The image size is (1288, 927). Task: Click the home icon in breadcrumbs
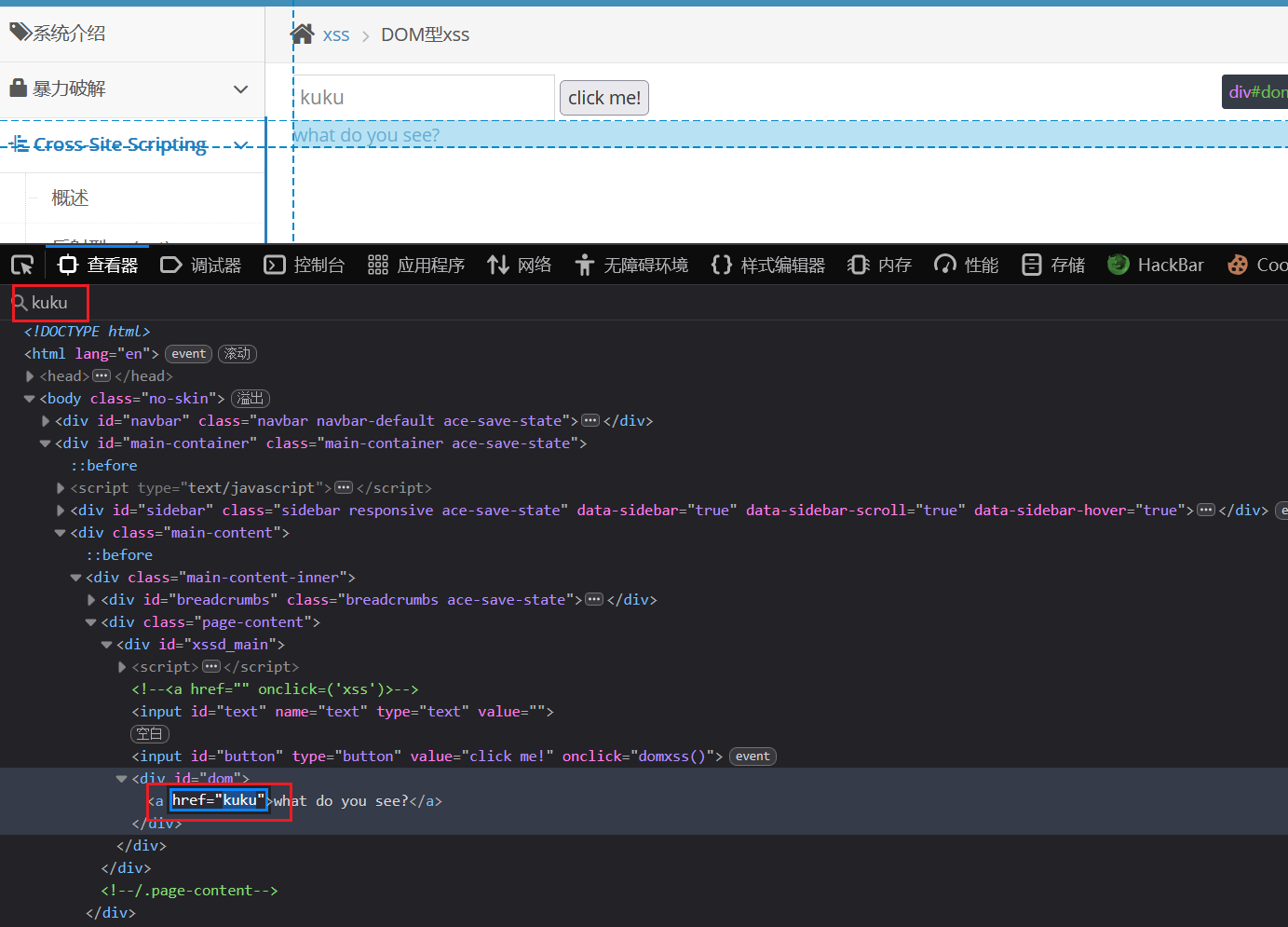[x=302, y=34]
